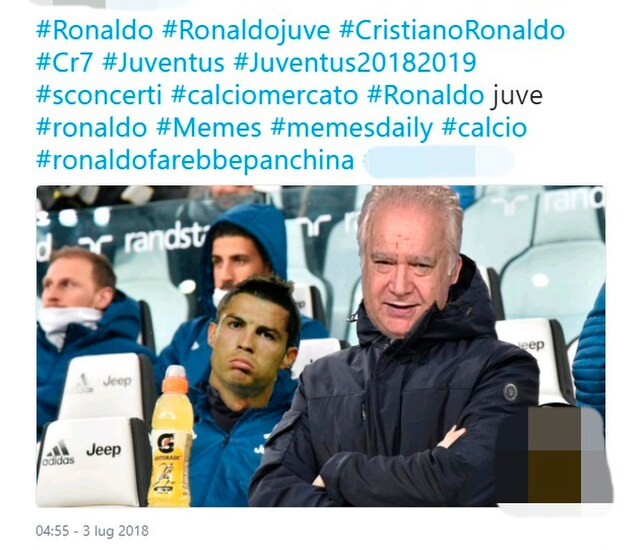This screenshot has height=550, width=643.
Task: Click the pixelated area in image corner
Action: tap(566, 454)
